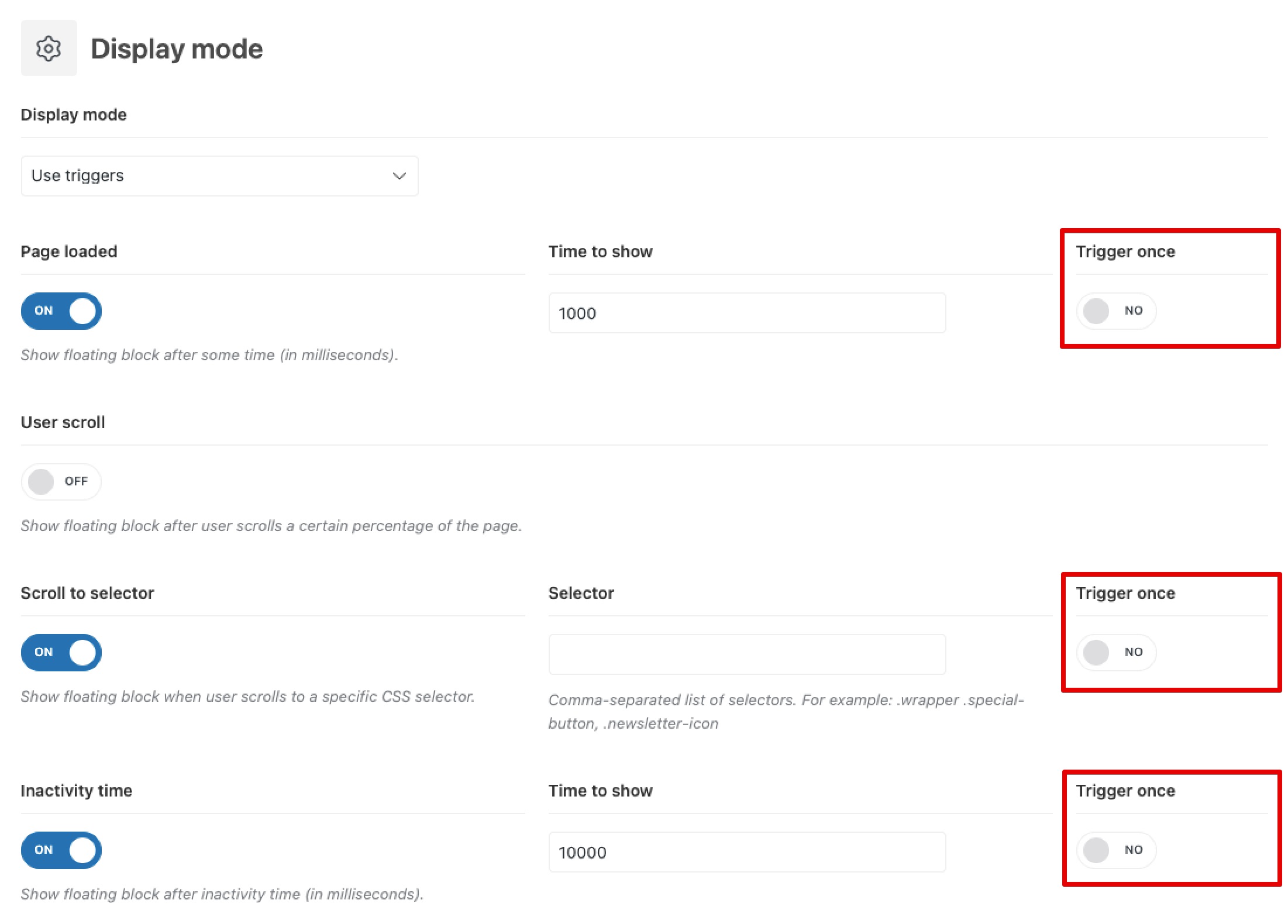Click the Scroll to selector section label

88,593
